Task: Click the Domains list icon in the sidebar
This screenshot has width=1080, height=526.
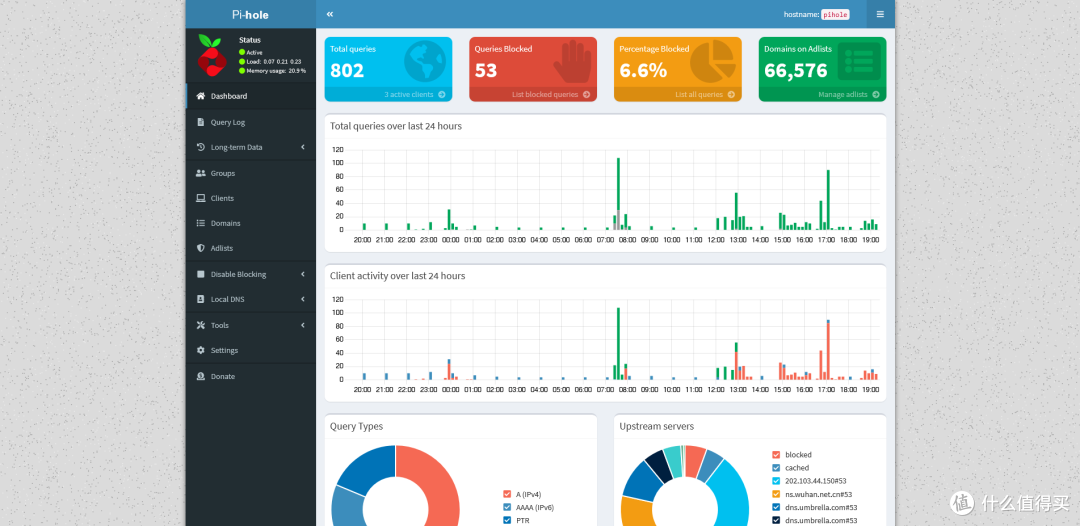Action: [200, 223]
